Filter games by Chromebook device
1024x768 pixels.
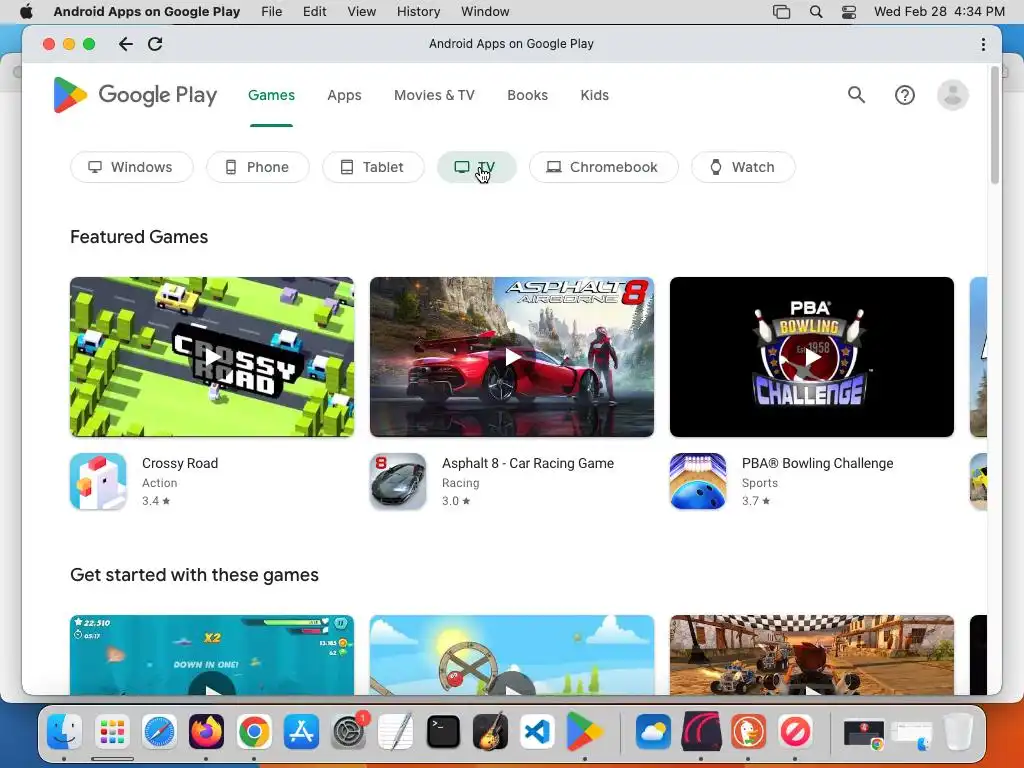pos(604,167)
